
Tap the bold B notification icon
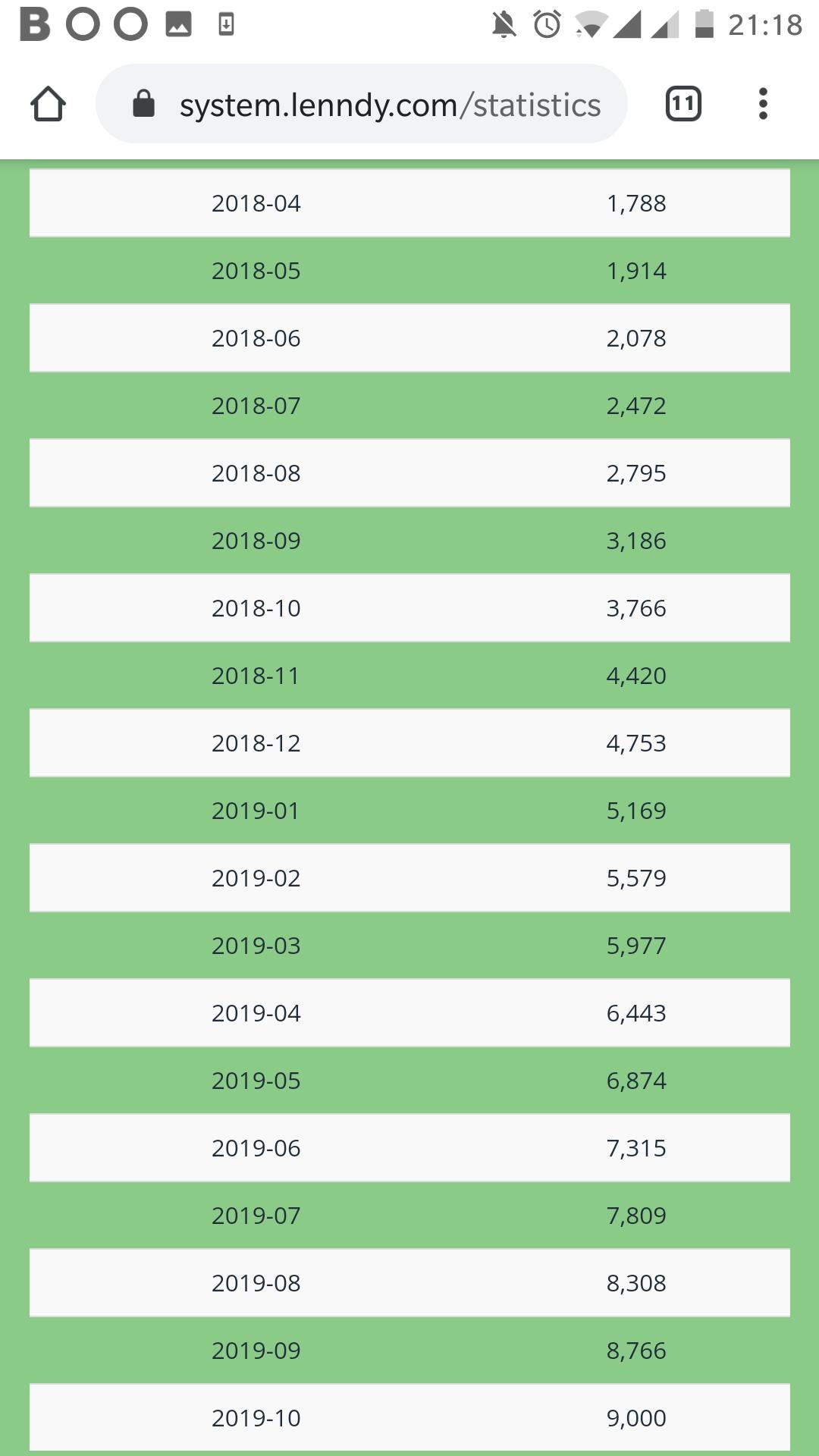click(35, 24)
